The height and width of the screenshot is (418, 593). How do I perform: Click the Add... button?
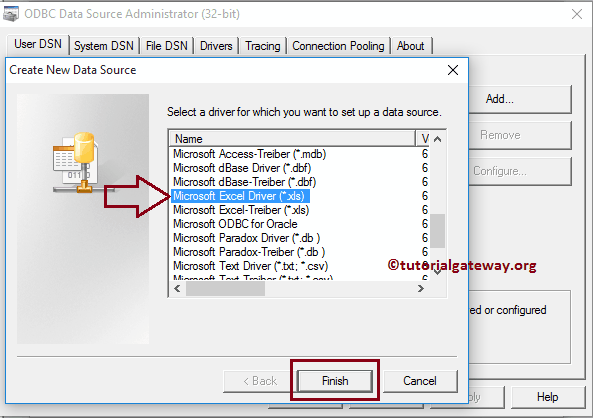[x=520, y=99]
